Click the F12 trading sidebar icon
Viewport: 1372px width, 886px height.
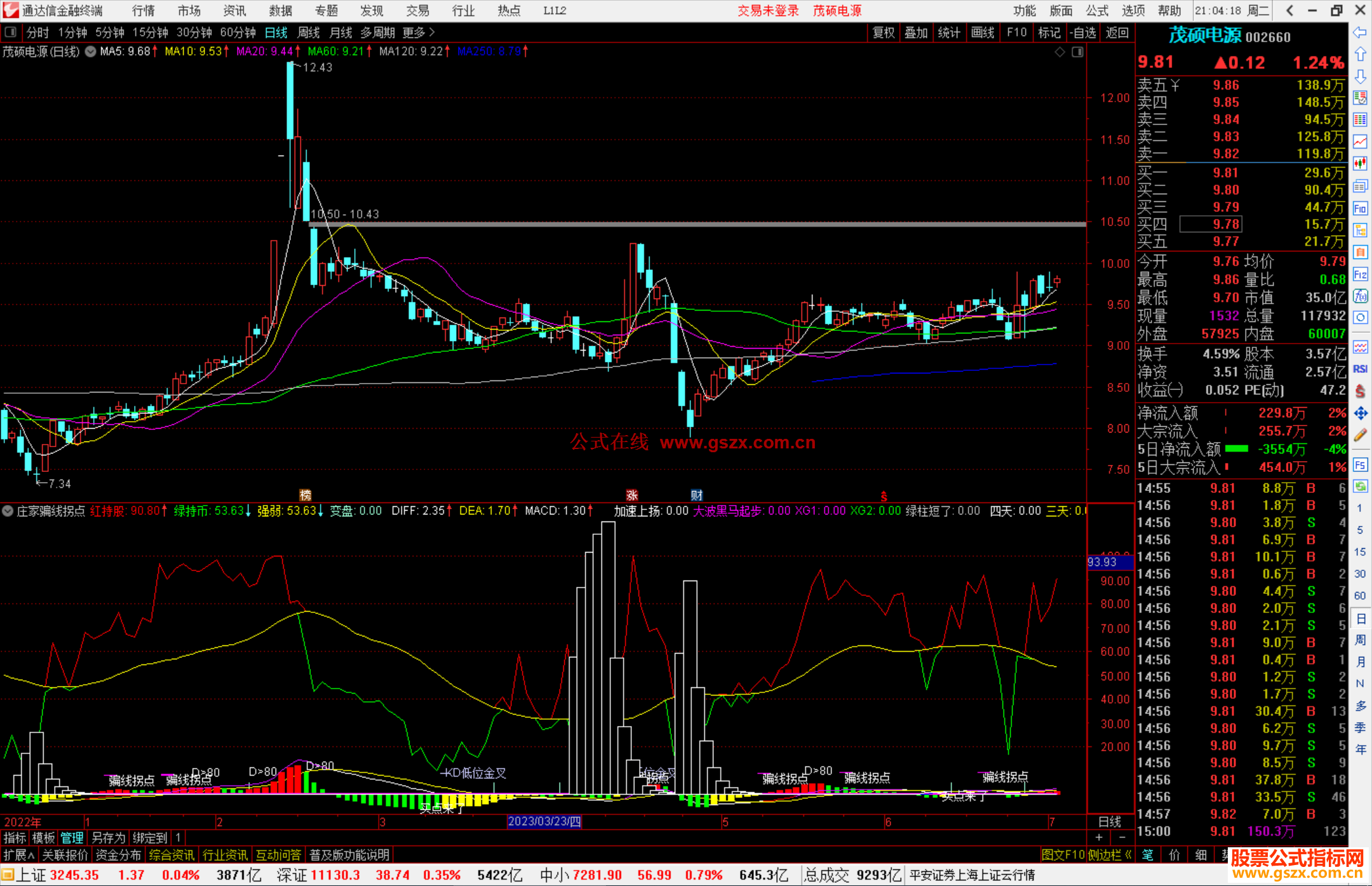click(1360, 274)
